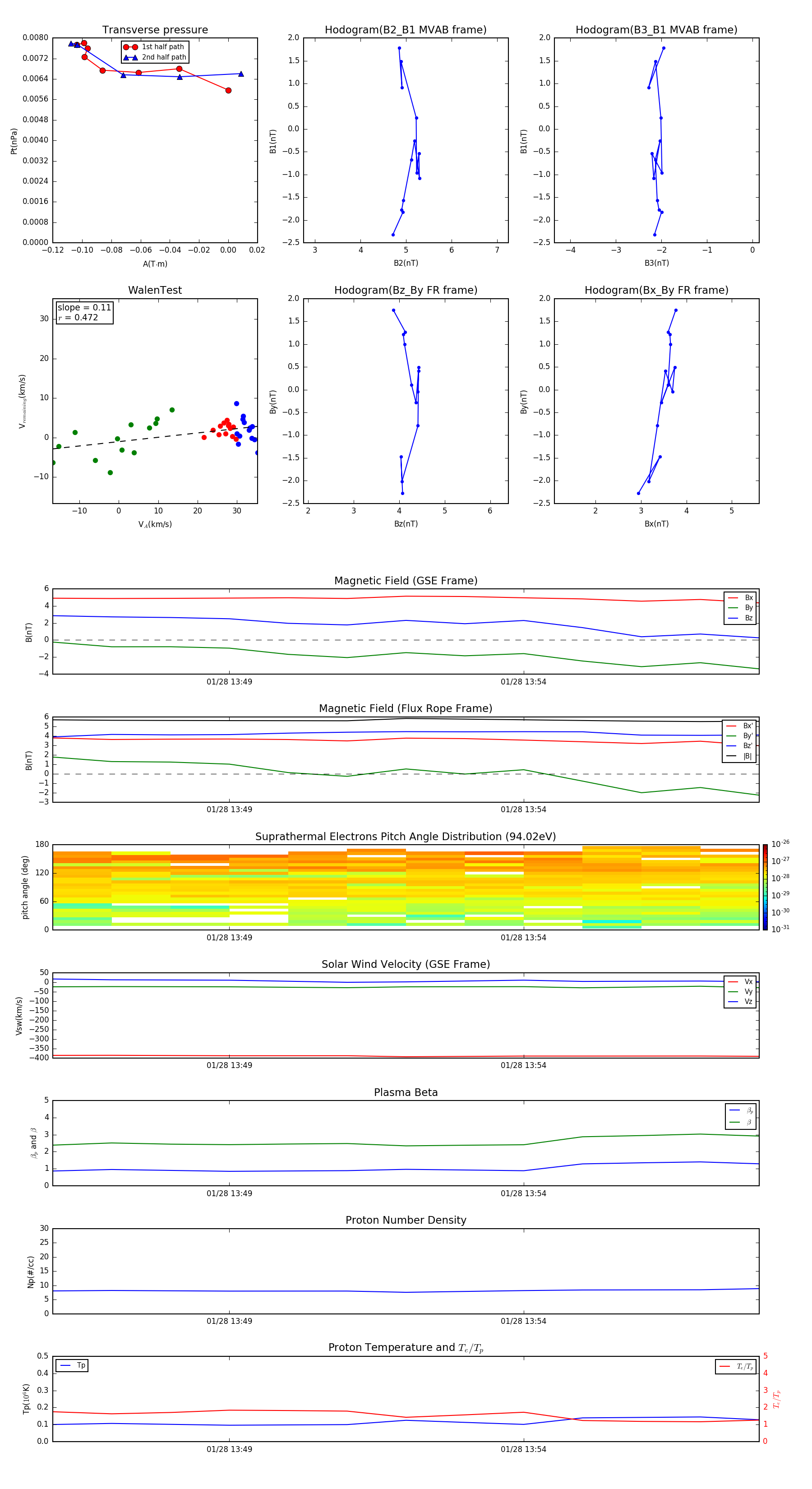This screenshot has height=1489, width=812.
Task: Click the 'Magnetic Field (Flux Rope Frame)' title
Action: 406,709
